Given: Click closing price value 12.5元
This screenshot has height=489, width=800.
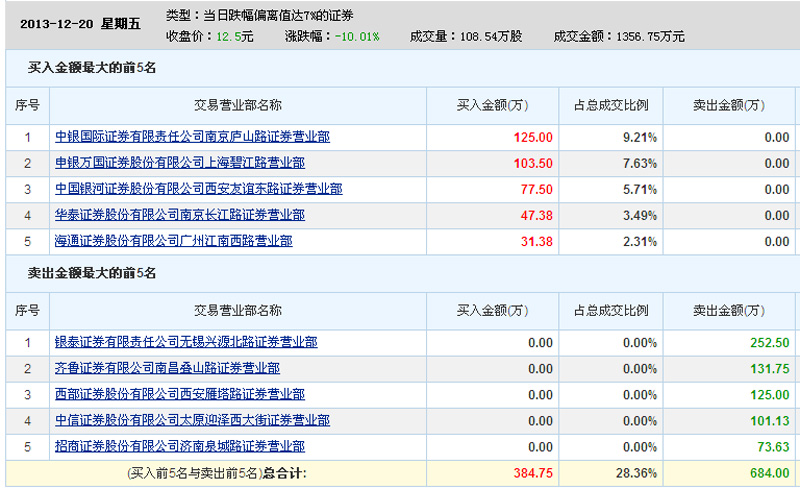Looking at the screenshot, I should (235, 37).
